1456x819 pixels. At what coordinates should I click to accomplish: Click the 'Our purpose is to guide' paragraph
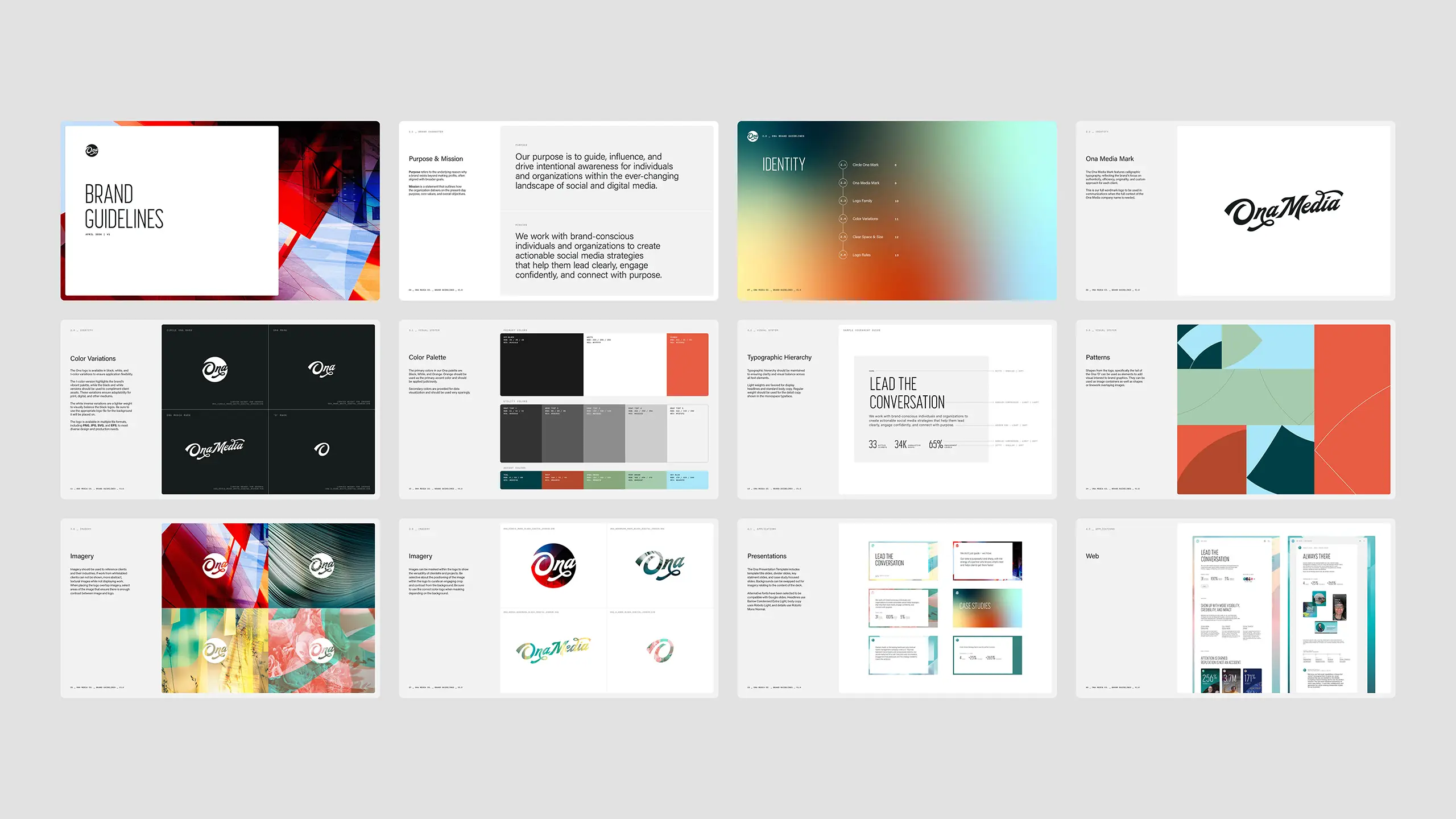coord(597,171)
